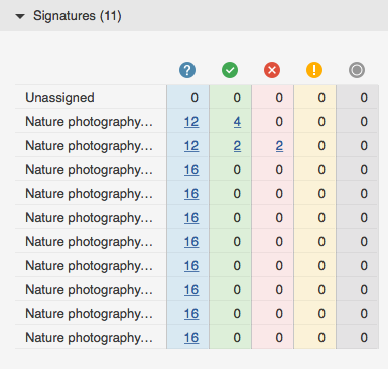
Task: Select the Unassigned row label
Action: 60,98
